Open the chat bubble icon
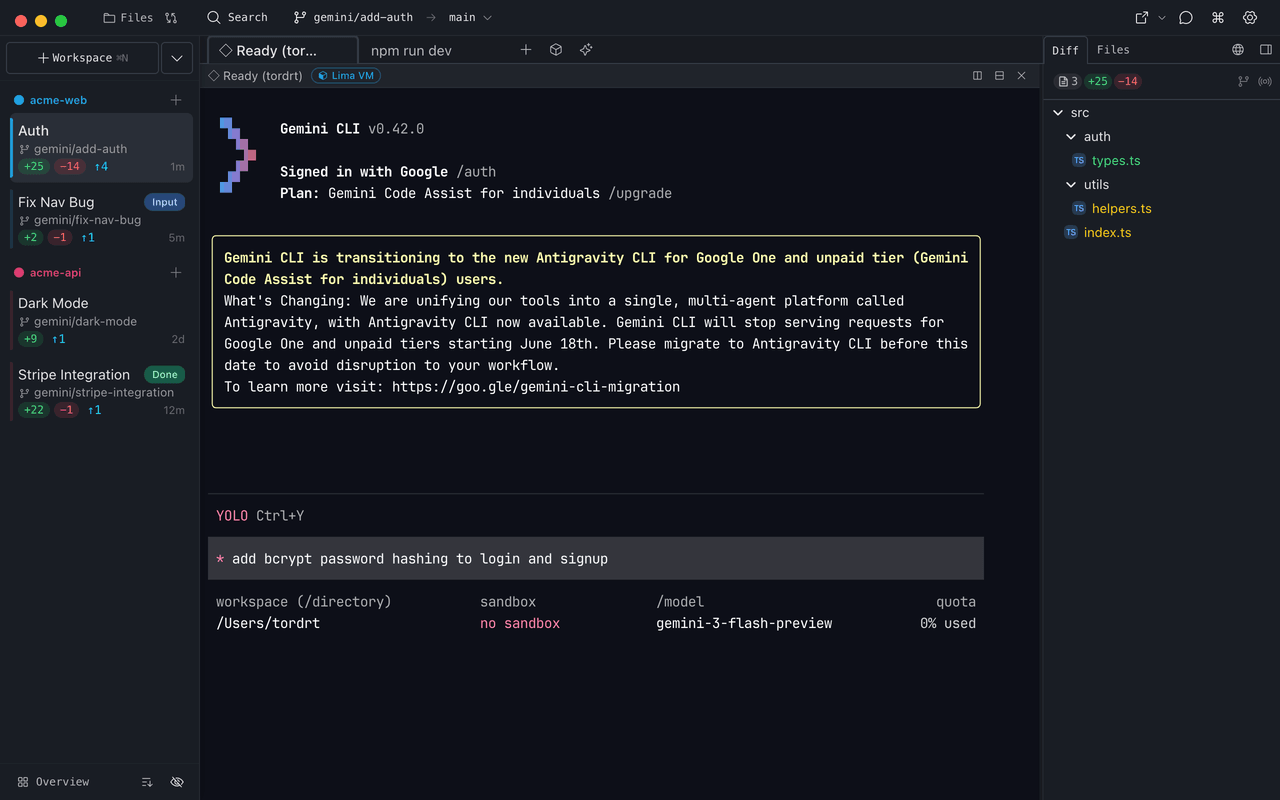Viewport: 1280px width, 800px height. (1186, 18)
